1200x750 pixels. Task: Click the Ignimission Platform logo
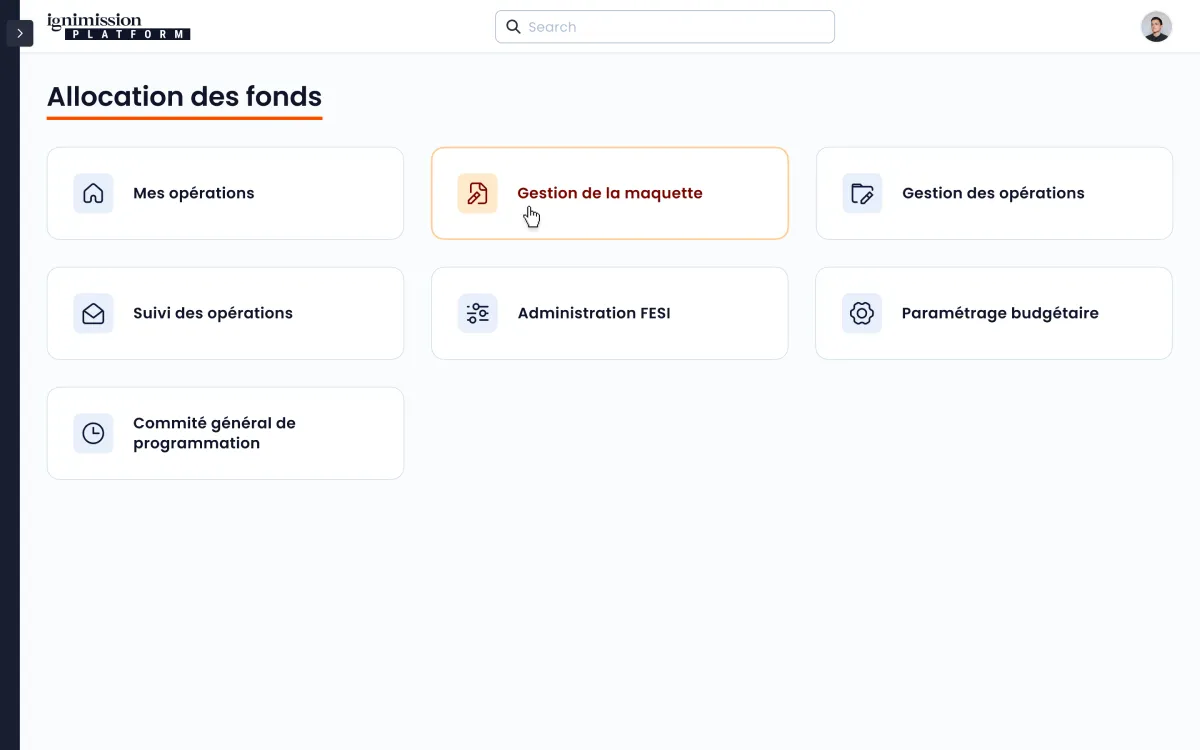pyautogui.click(x=118, y=27)
